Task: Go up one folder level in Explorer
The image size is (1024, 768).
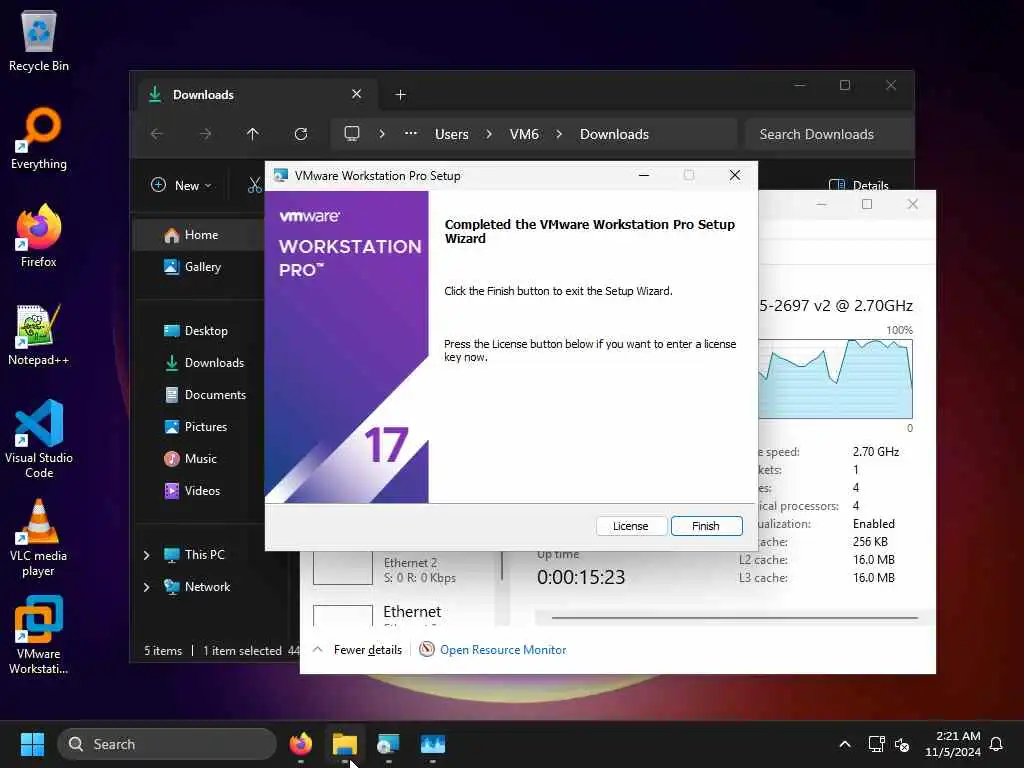Action: click(x=253, y=134)
